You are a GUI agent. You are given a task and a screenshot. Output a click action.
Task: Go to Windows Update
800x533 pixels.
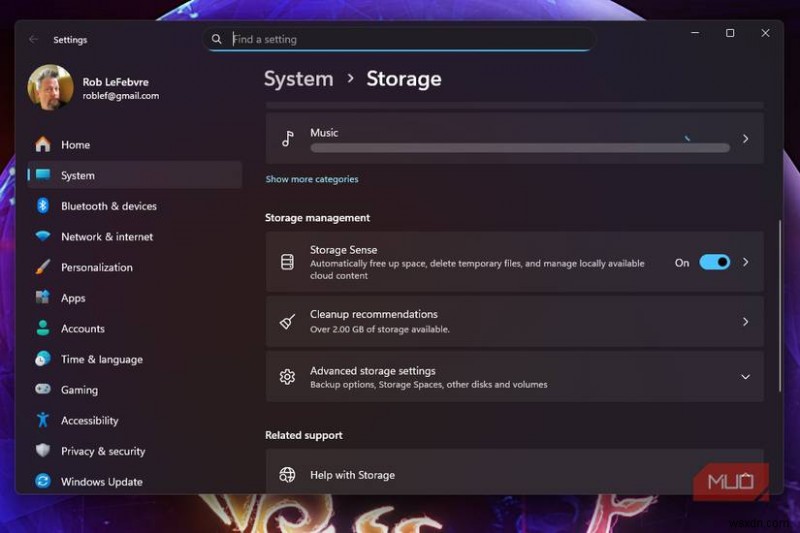click(135, 481)
